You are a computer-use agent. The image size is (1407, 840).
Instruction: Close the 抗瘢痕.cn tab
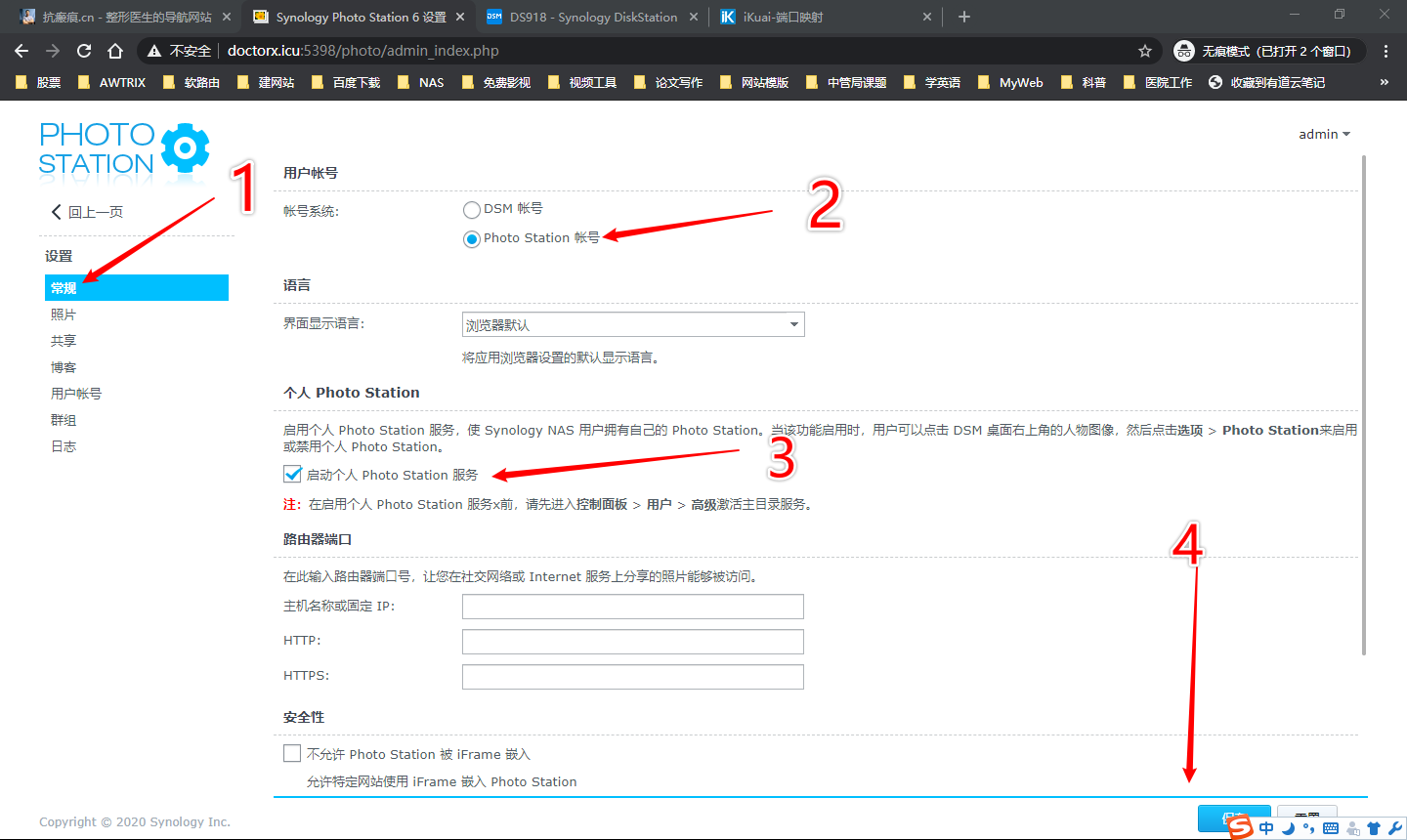[227, 17]
